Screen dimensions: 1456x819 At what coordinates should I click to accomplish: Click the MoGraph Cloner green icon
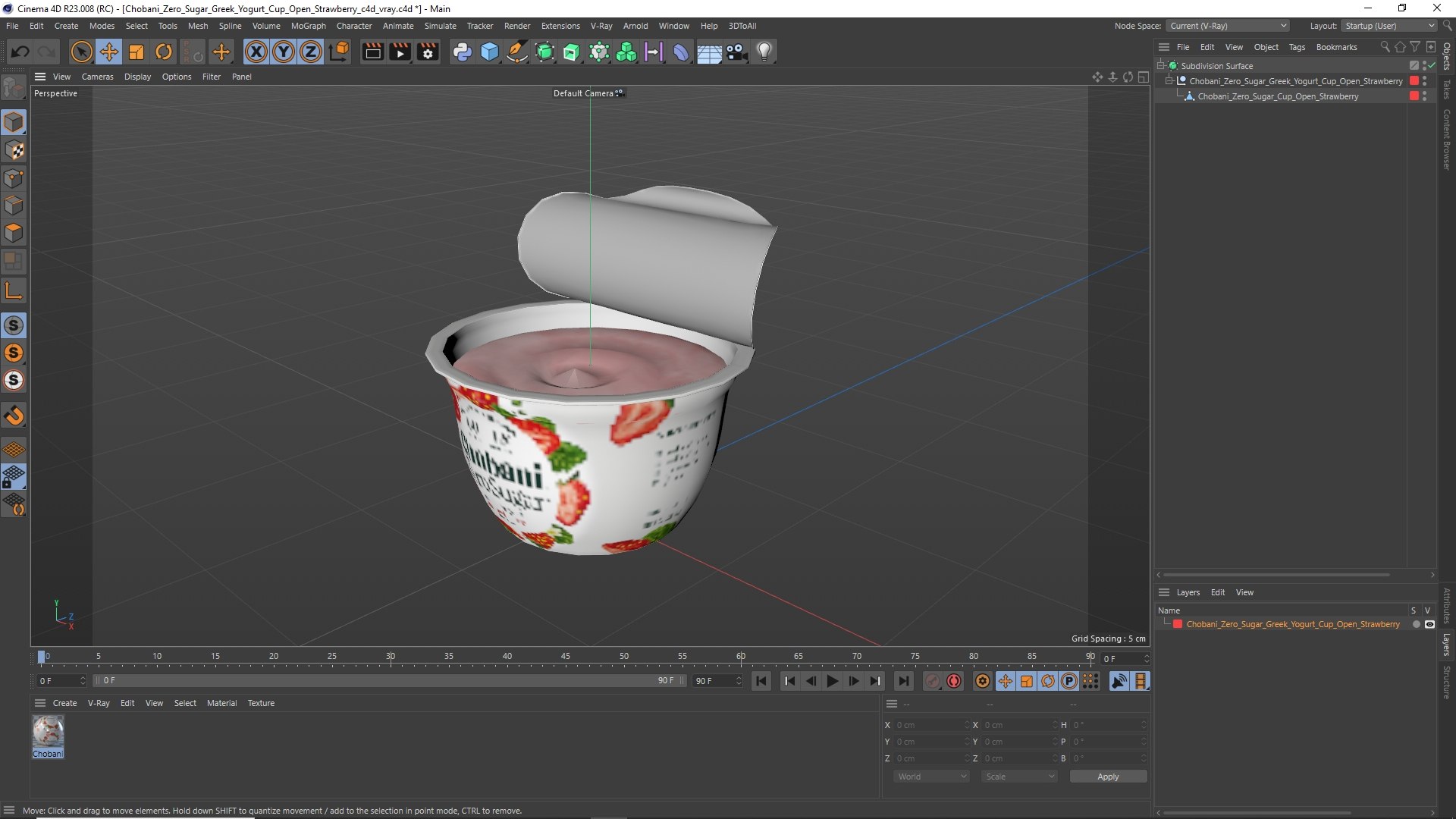click(x=626, y=52)
